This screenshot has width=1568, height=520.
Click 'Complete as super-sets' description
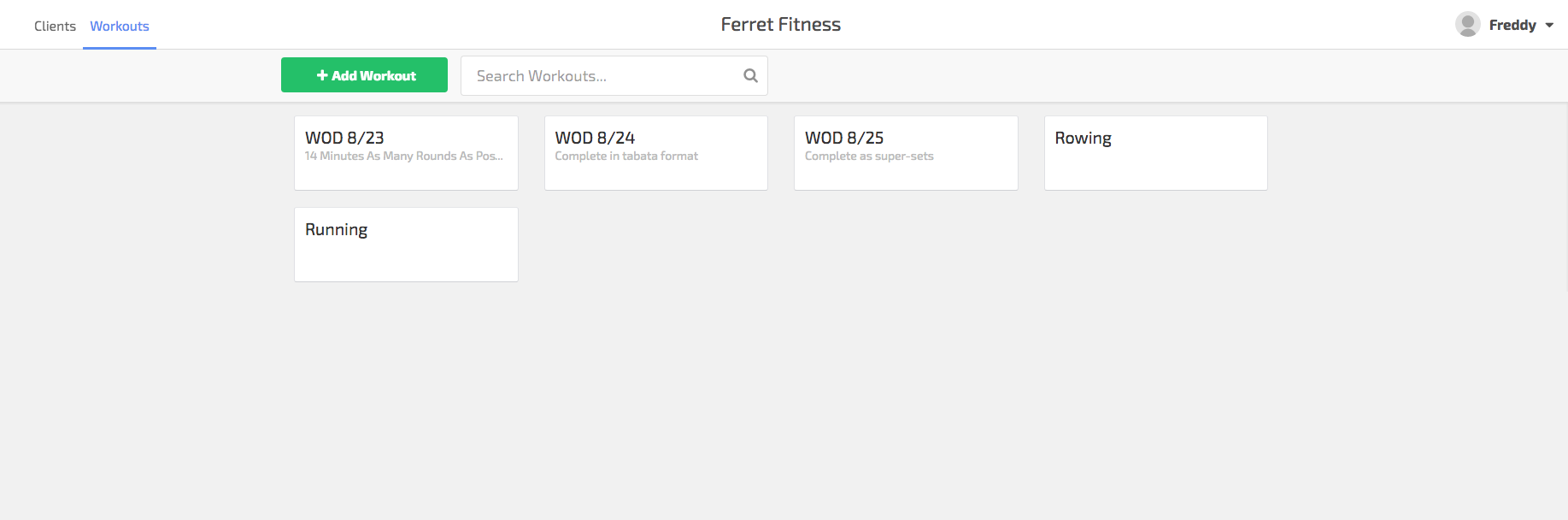pyautogui.click(x=869, y=157)
